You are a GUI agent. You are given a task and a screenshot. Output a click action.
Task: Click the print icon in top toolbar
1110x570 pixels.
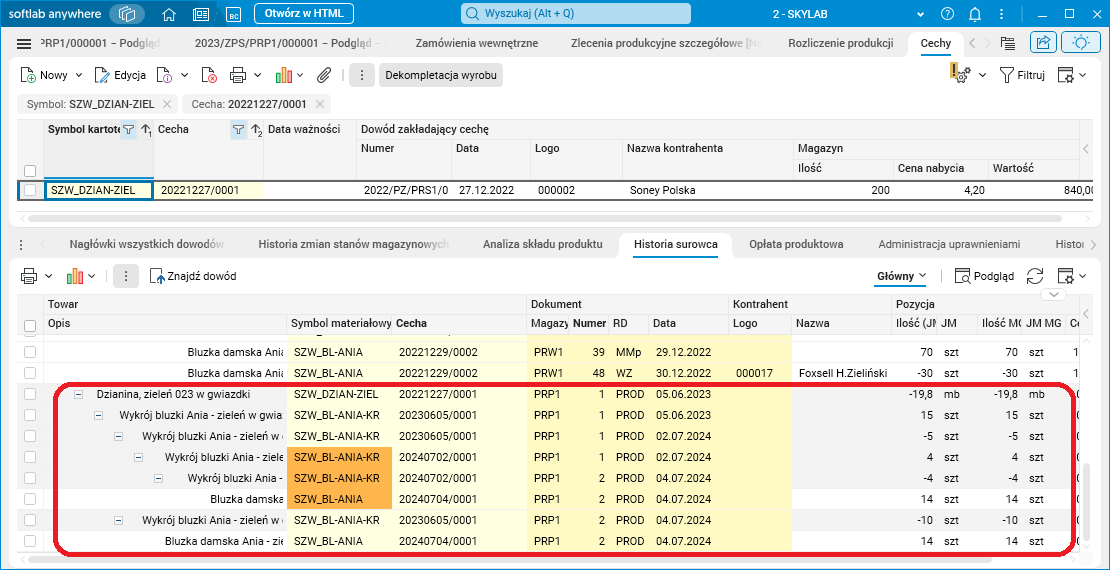238,75
